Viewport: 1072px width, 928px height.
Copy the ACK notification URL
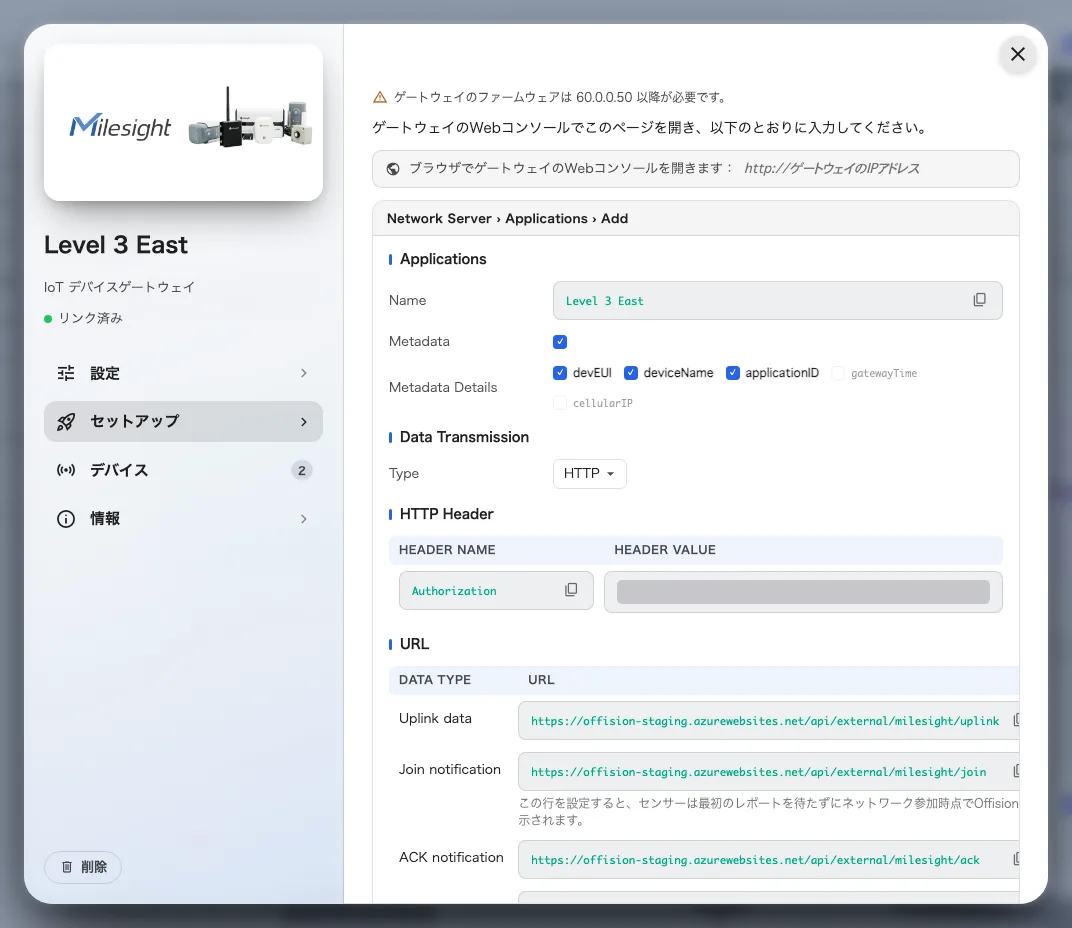coord(1016,859)
